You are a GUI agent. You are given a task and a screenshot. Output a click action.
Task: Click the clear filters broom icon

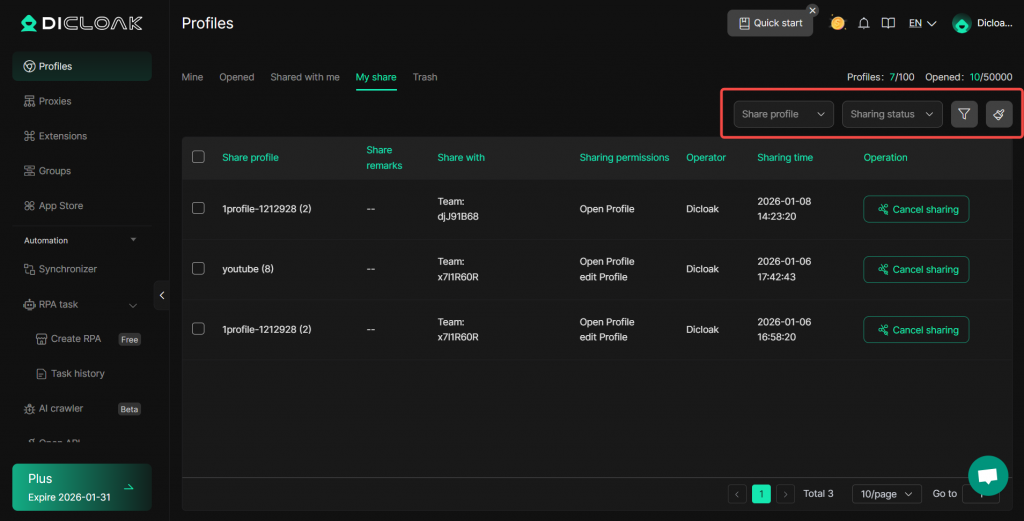click(998, 114)
